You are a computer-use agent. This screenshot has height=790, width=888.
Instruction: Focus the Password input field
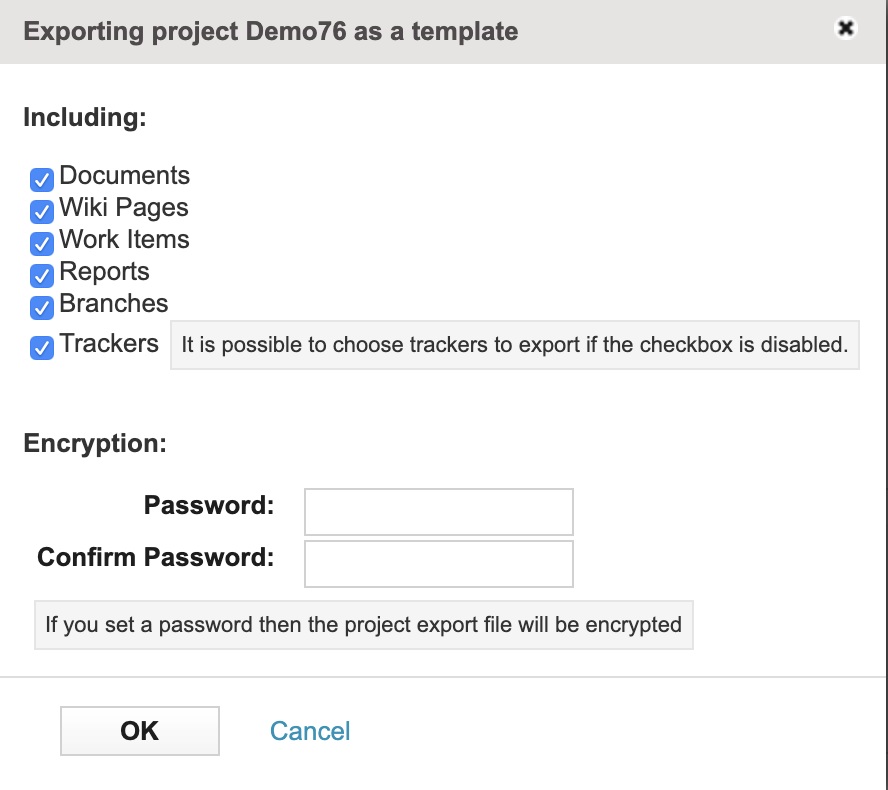click(x=439, y=512)
